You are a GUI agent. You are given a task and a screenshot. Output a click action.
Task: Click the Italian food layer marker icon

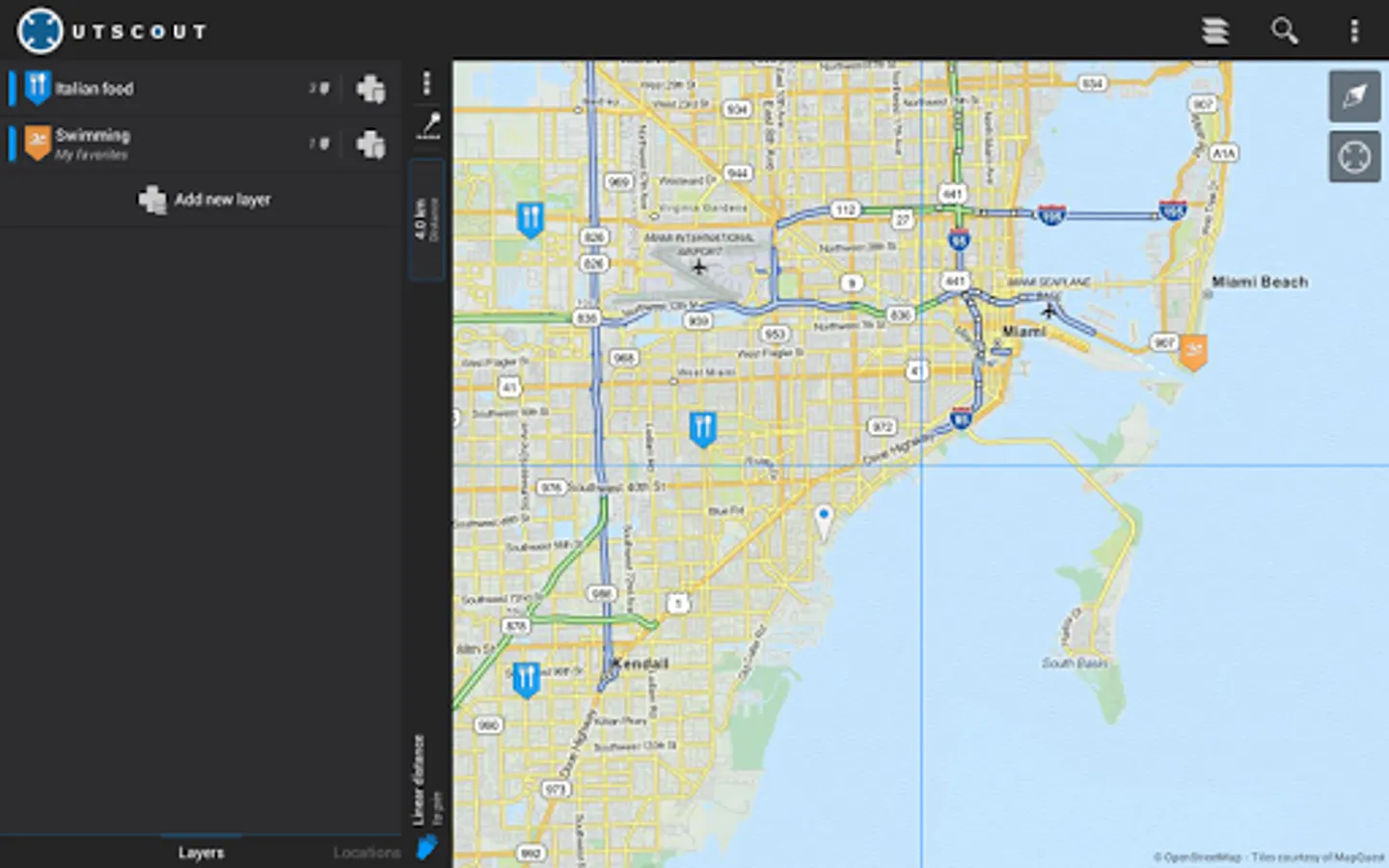(x=38, y=88)
